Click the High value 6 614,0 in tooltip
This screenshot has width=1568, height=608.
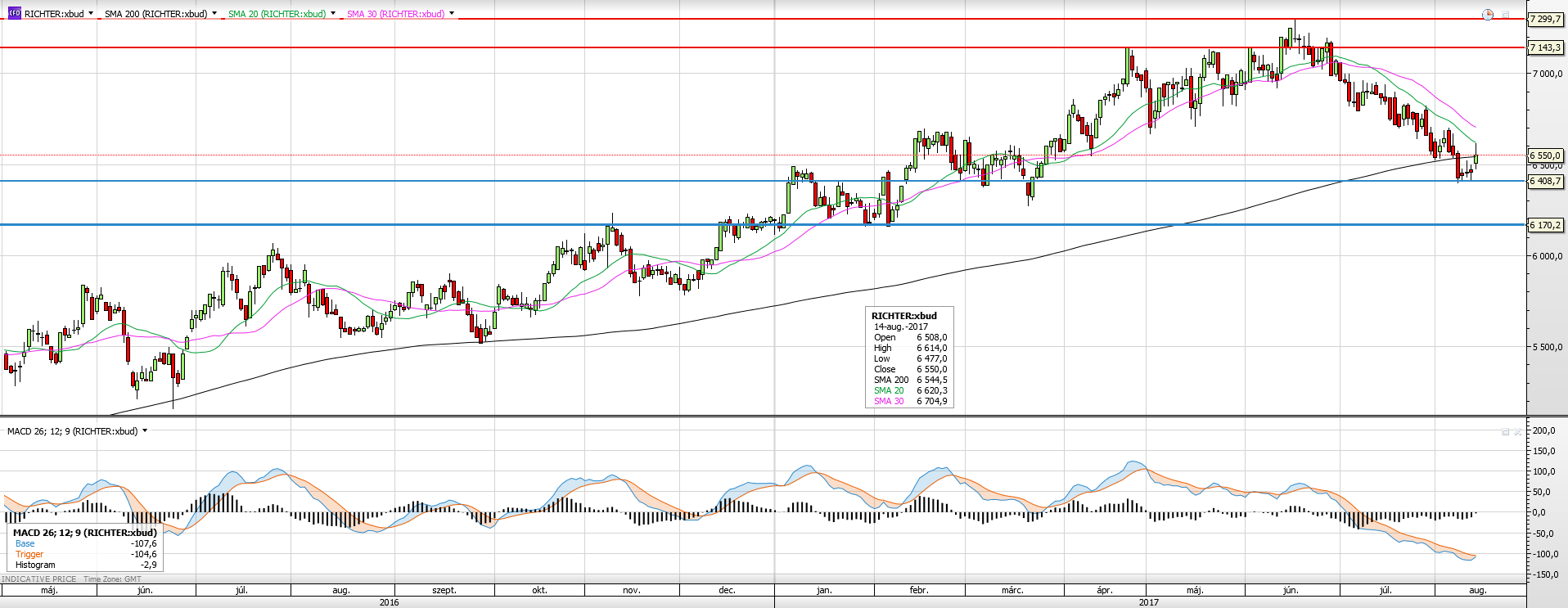tap(931, 348)
